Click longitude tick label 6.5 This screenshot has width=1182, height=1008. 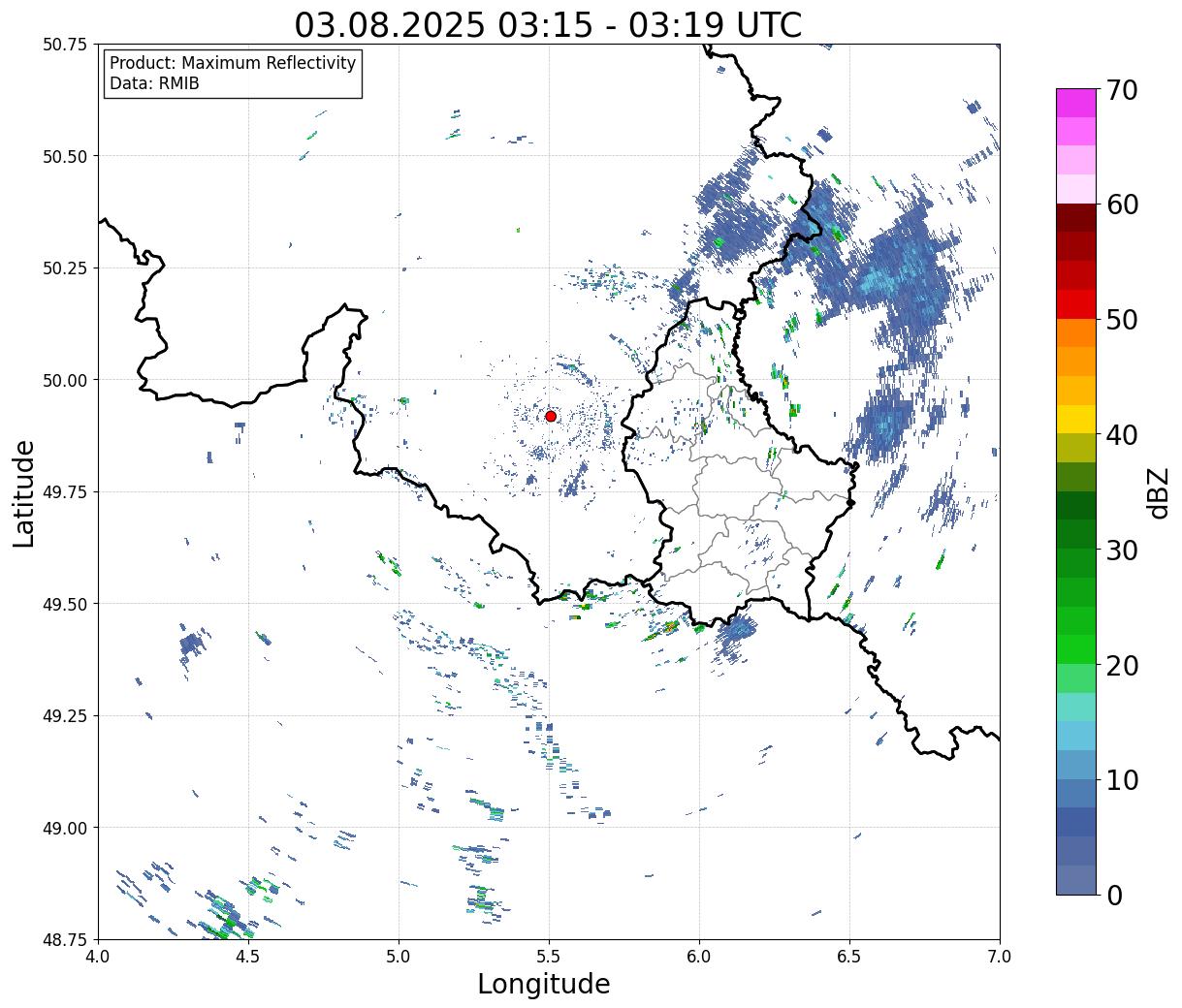(849, 957)
